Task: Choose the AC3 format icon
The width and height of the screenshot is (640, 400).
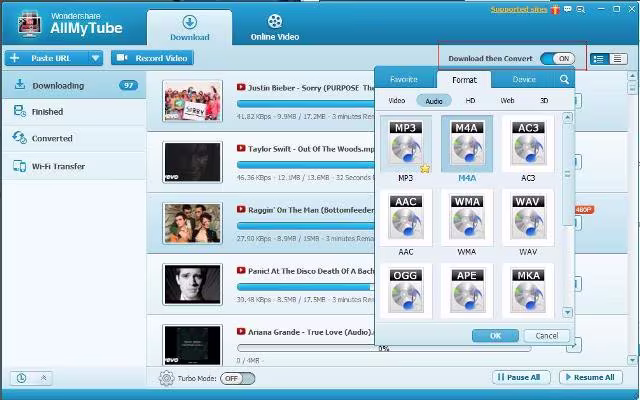Action: pyautogui.click(x=528, y=144)
